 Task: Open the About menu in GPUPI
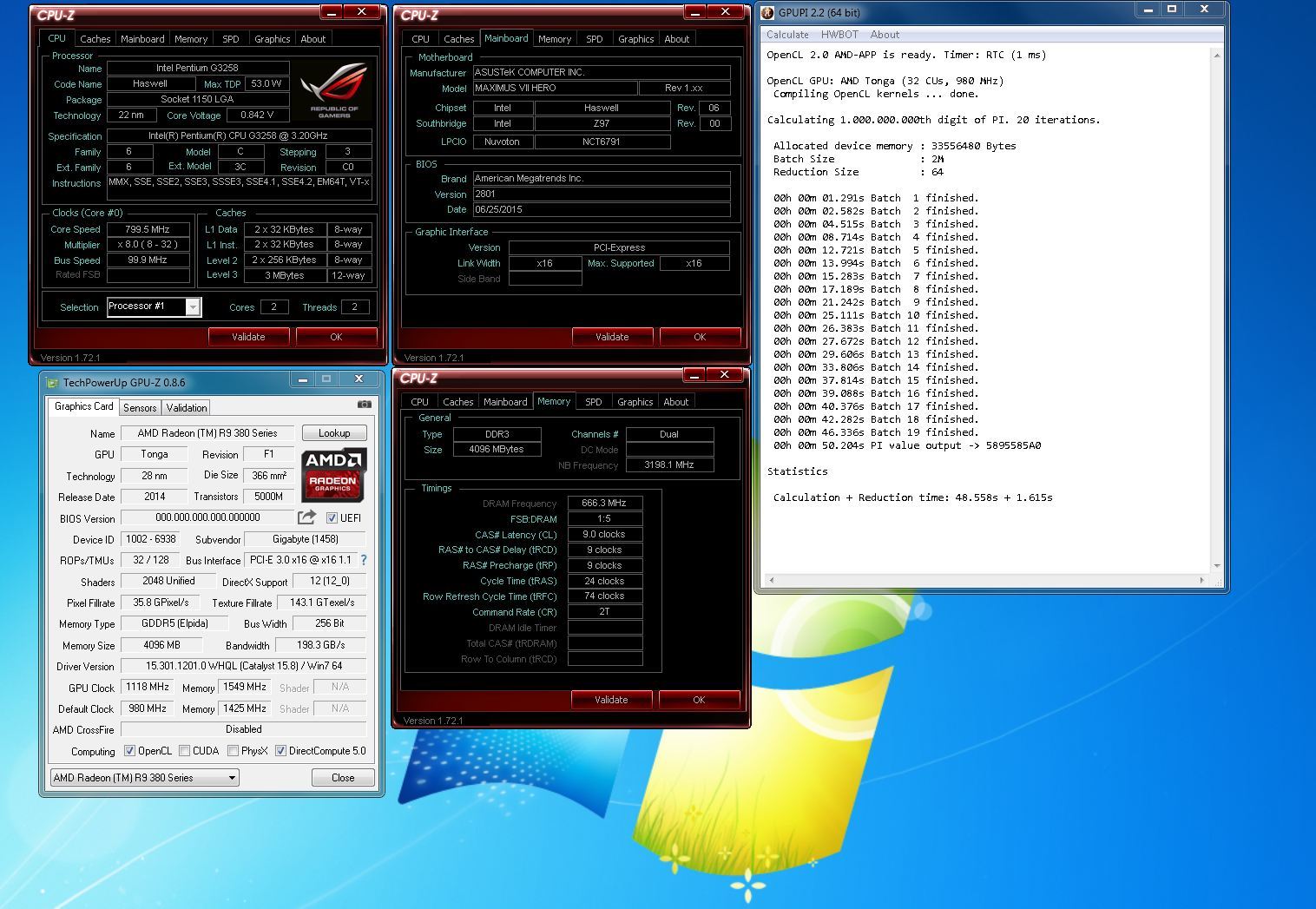(x=885, y=35)
